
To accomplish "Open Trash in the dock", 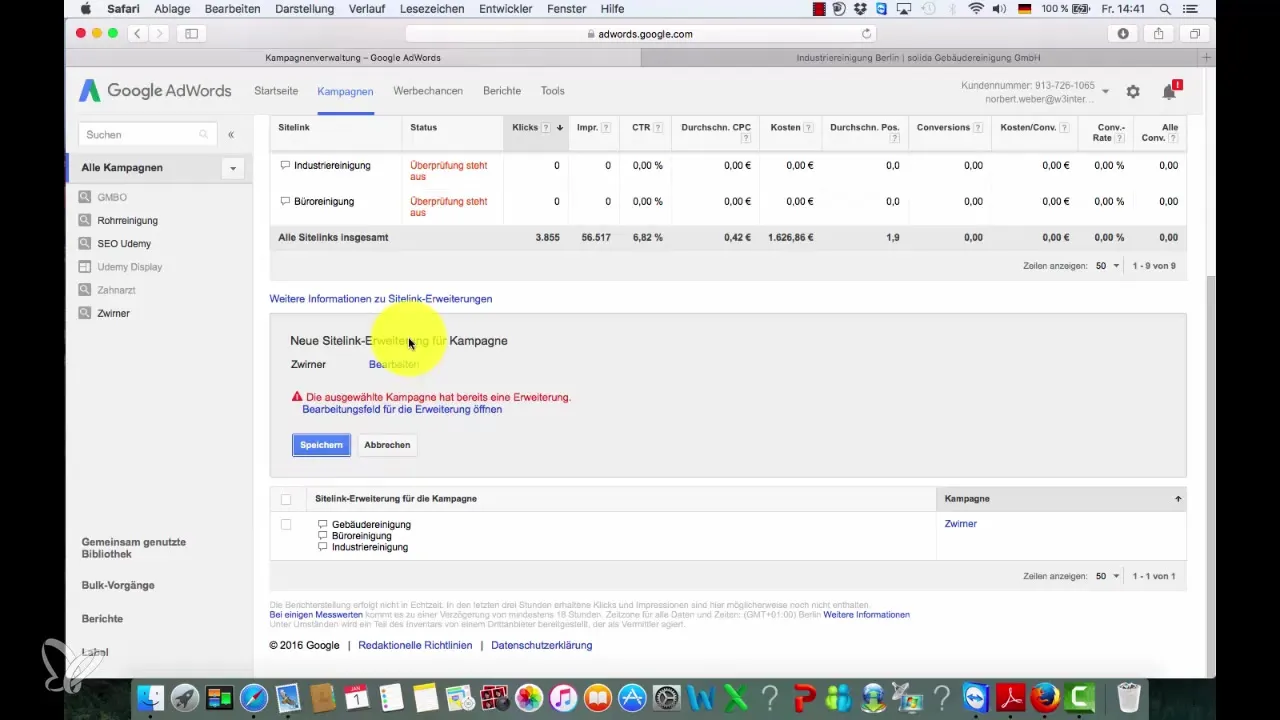I will pyautogui.click(x=1128, y=696).
